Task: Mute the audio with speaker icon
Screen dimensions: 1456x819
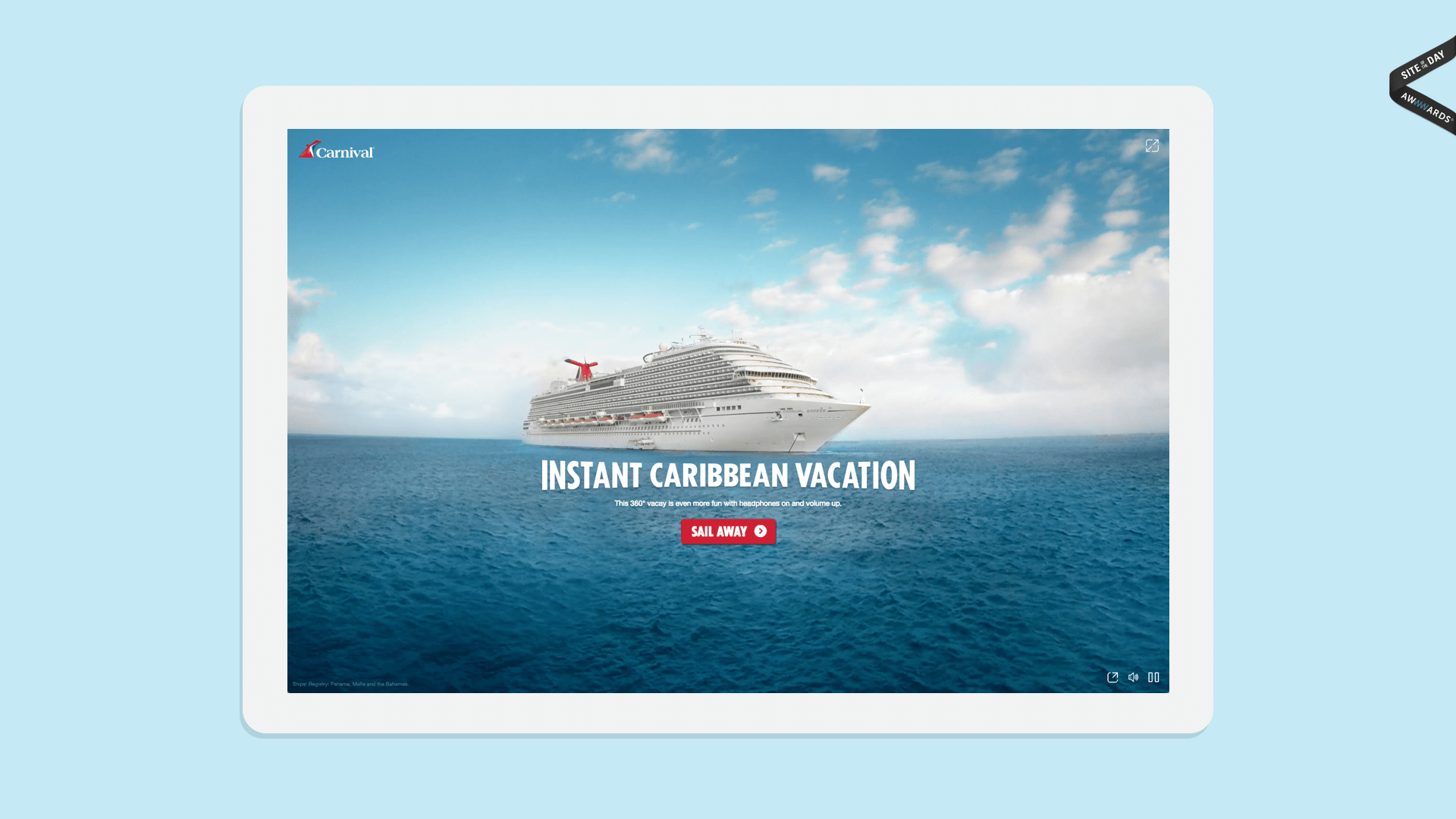Action: [1133, 677]
